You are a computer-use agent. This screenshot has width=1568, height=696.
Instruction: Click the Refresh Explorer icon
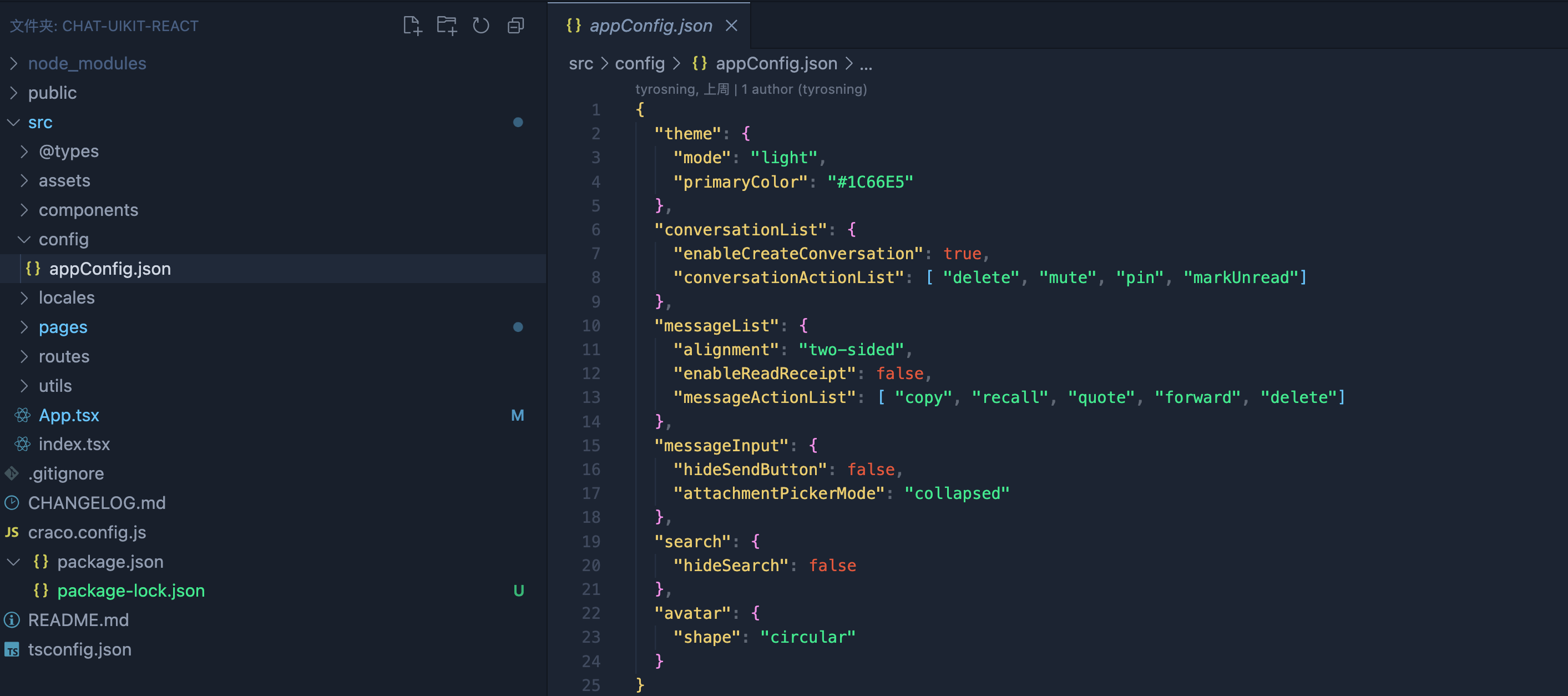pos(481,26)
